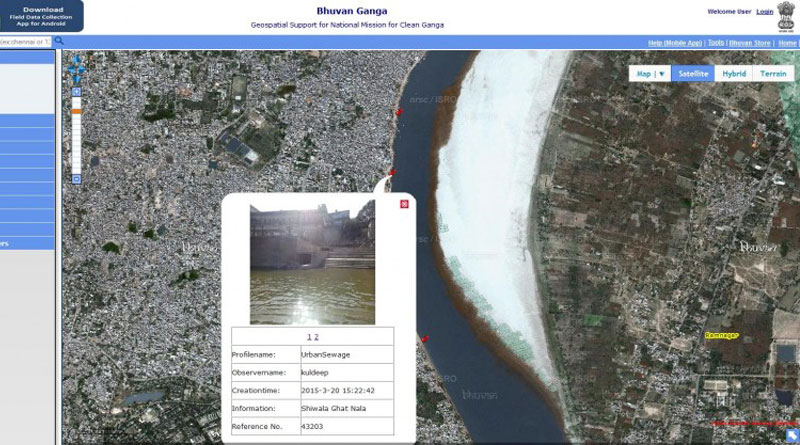Click the Profilename: label cell
800x445 pixels.
click(266, 355)
